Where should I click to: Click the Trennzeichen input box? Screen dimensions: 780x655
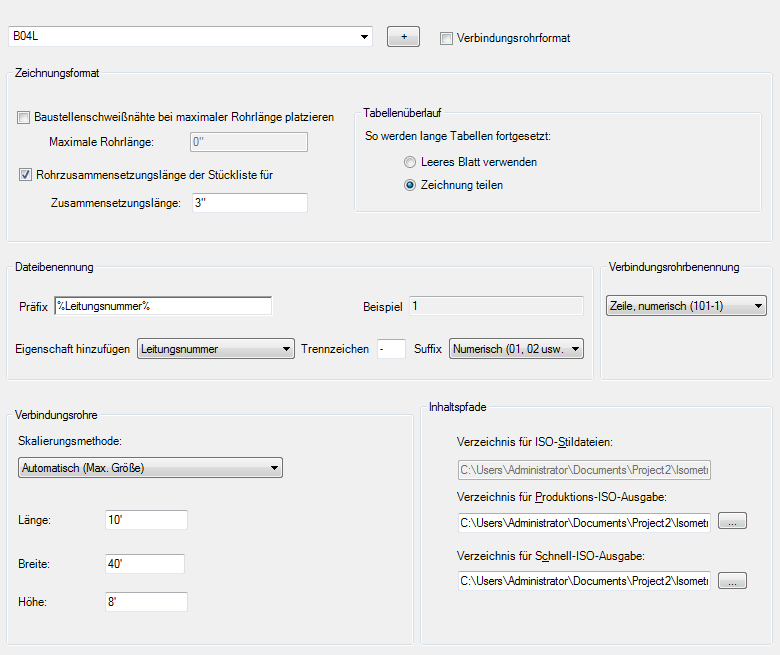391,349
